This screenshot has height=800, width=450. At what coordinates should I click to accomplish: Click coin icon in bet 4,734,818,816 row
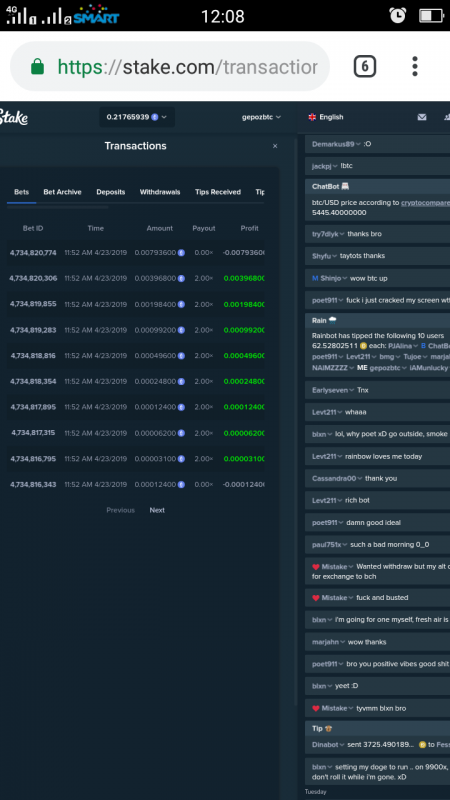click(x=181, y=356)
